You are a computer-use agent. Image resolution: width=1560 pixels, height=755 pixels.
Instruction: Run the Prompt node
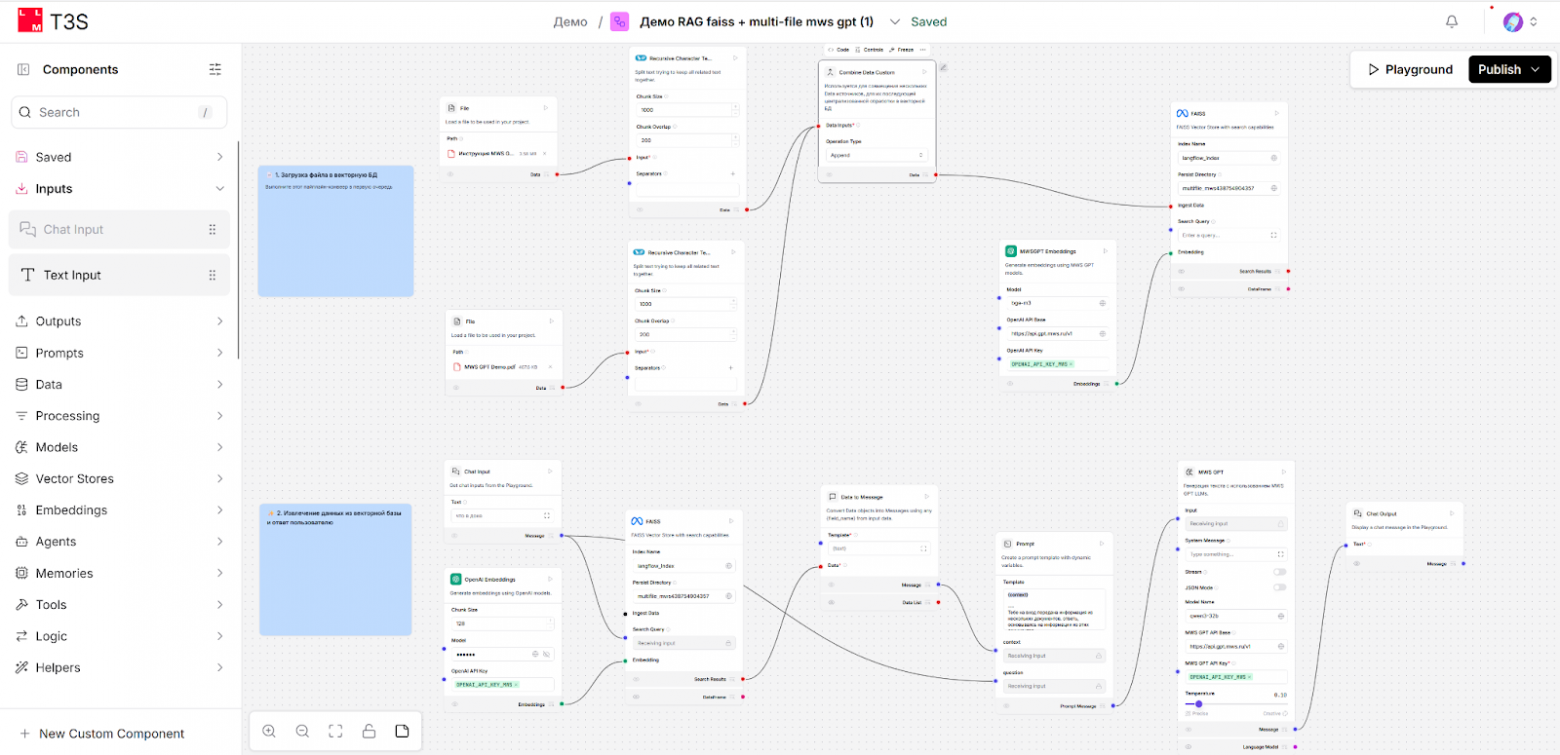(1103, 543)
